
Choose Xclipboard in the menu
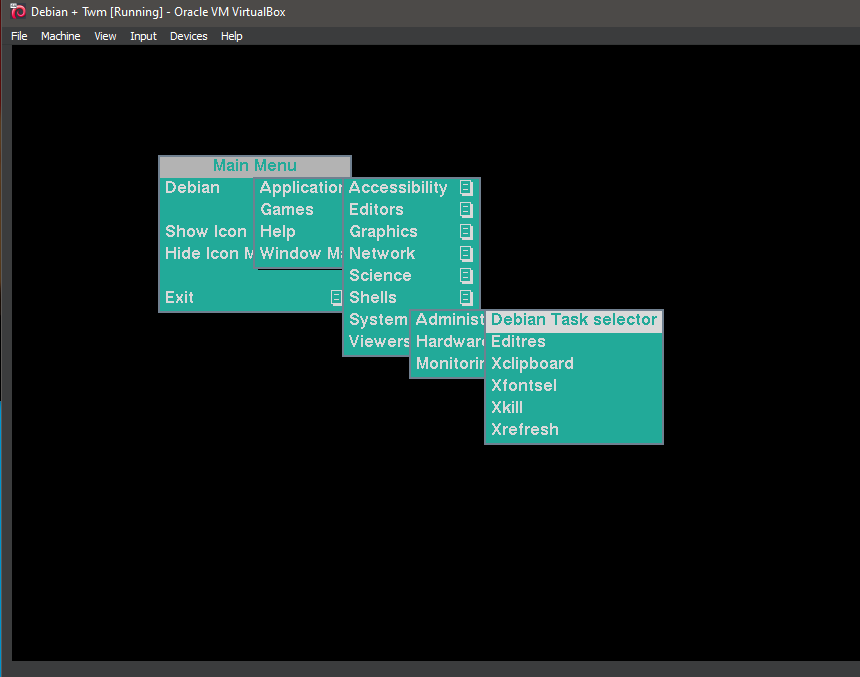click(x=532, y=364)
